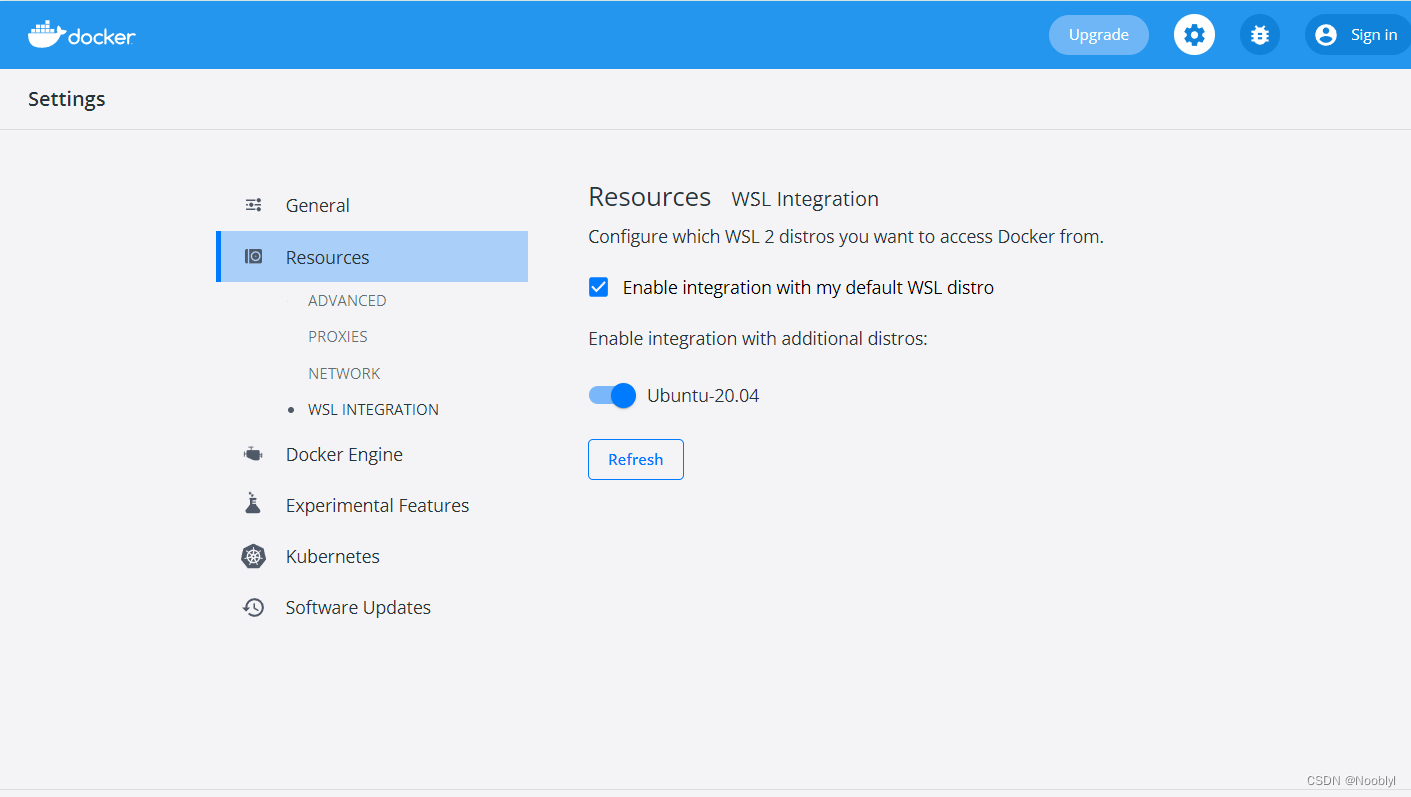Click 'Enable integration with my default WSL distro' label
This screenshot has width=1411, height=797.
coord(808,287)
